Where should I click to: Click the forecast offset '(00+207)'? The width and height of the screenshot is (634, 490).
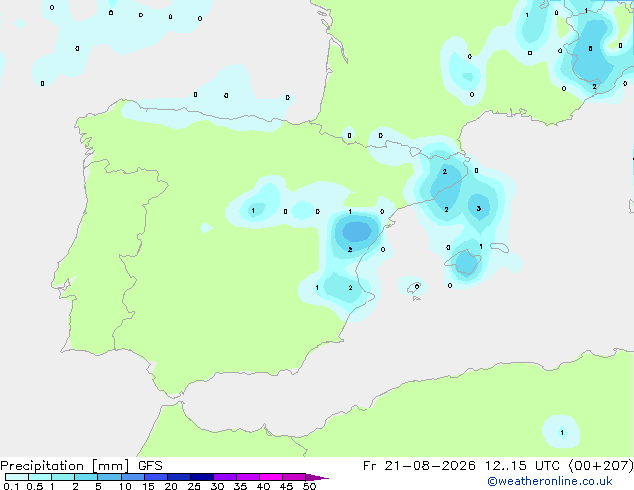click(601, 466)
